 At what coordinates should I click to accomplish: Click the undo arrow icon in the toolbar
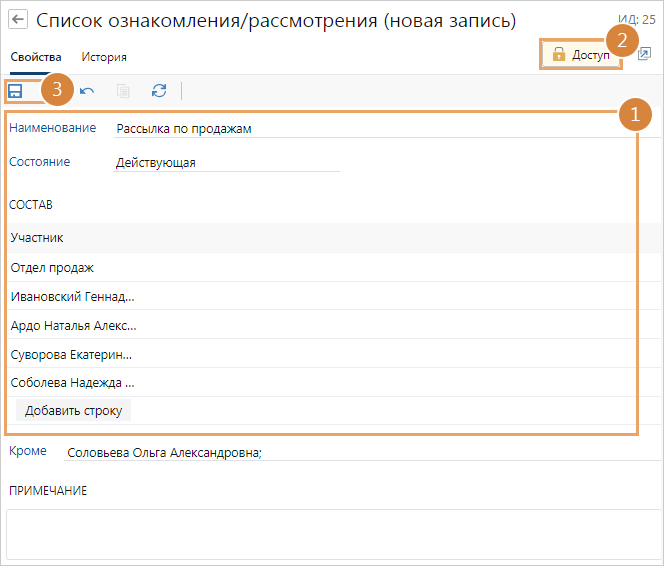click(x=87, y=91)
